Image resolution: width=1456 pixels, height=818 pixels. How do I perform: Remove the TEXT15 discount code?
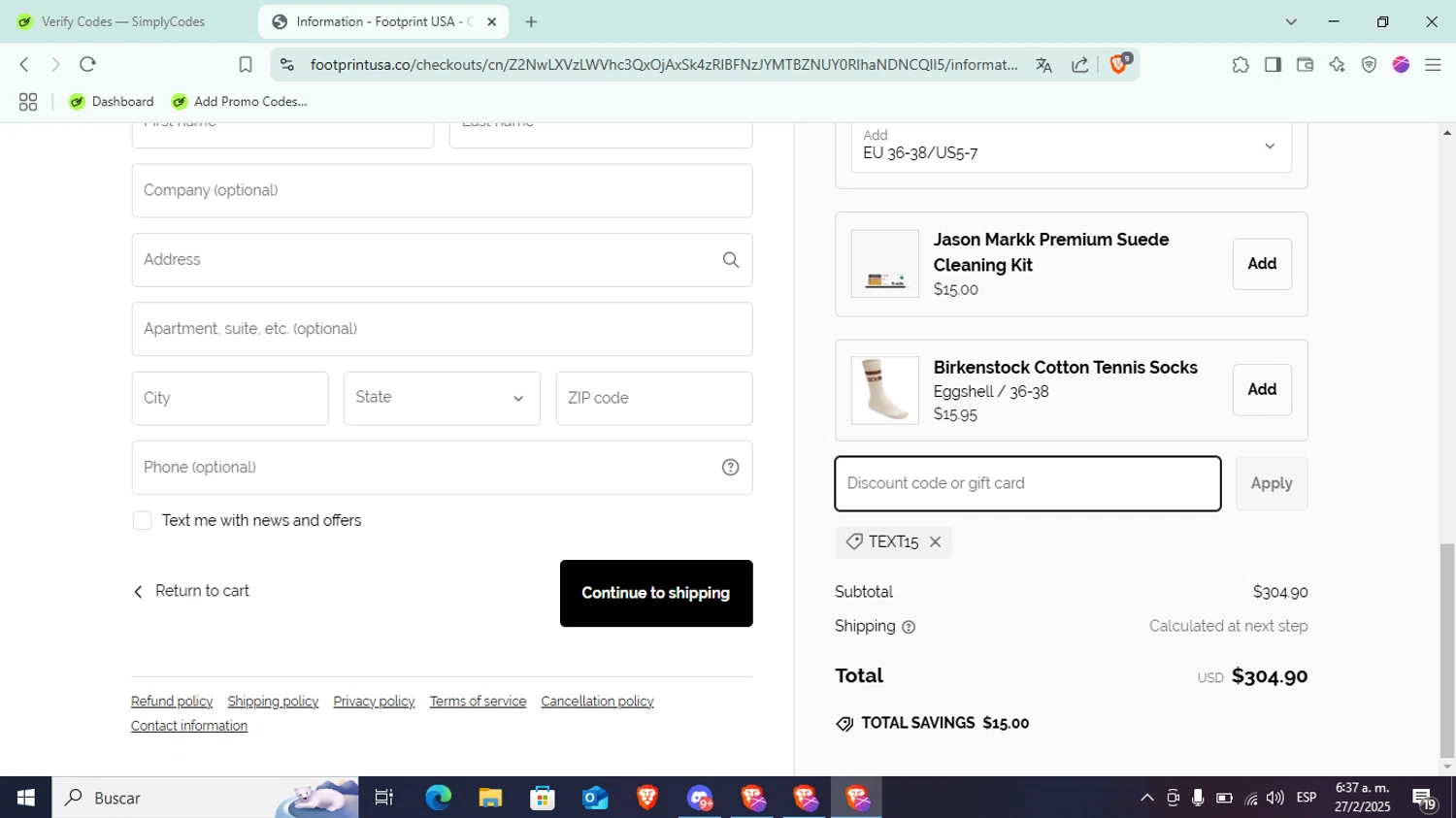936,542
